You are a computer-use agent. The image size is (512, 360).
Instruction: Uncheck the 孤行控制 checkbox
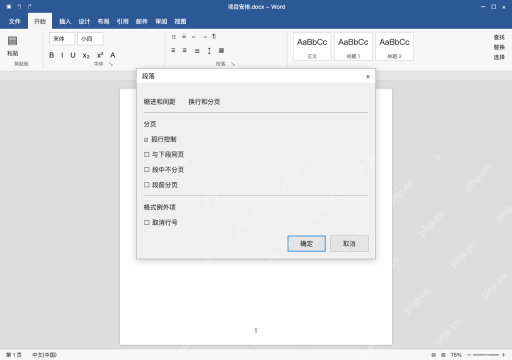pos(146,140)
